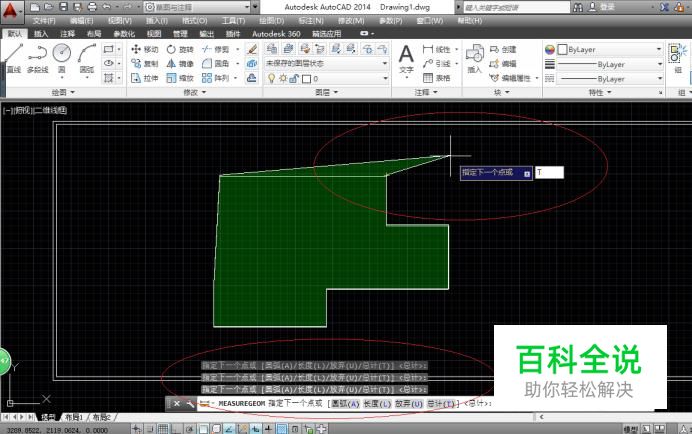Select the Linear (线性) dimension tool
692x434 pixels.
click(437, 49)
